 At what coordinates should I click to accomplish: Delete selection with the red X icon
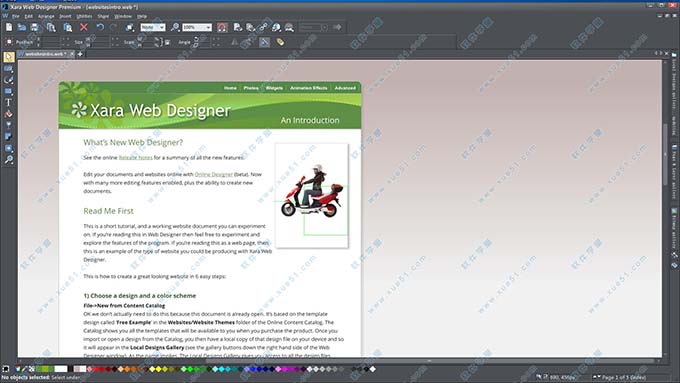(84, 27)
